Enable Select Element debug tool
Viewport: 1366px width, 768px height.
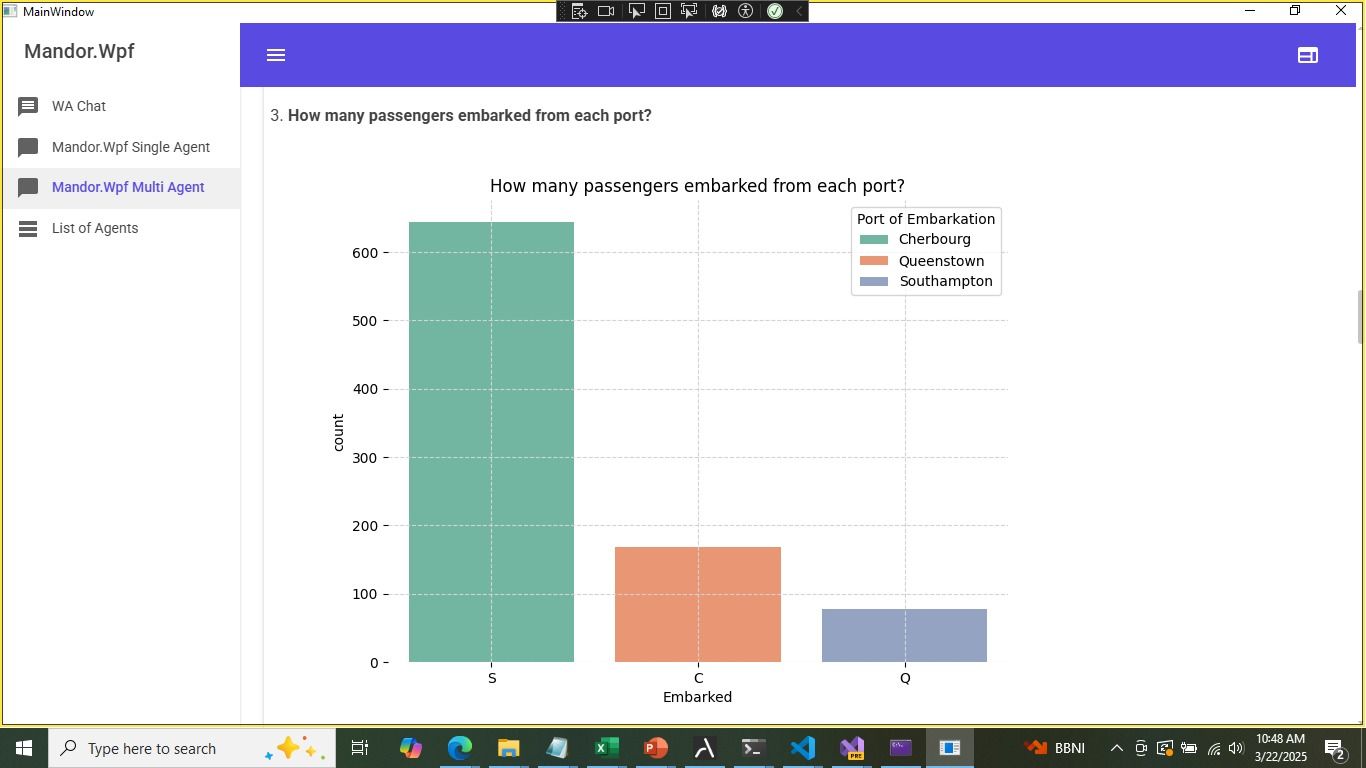point(636,11)
